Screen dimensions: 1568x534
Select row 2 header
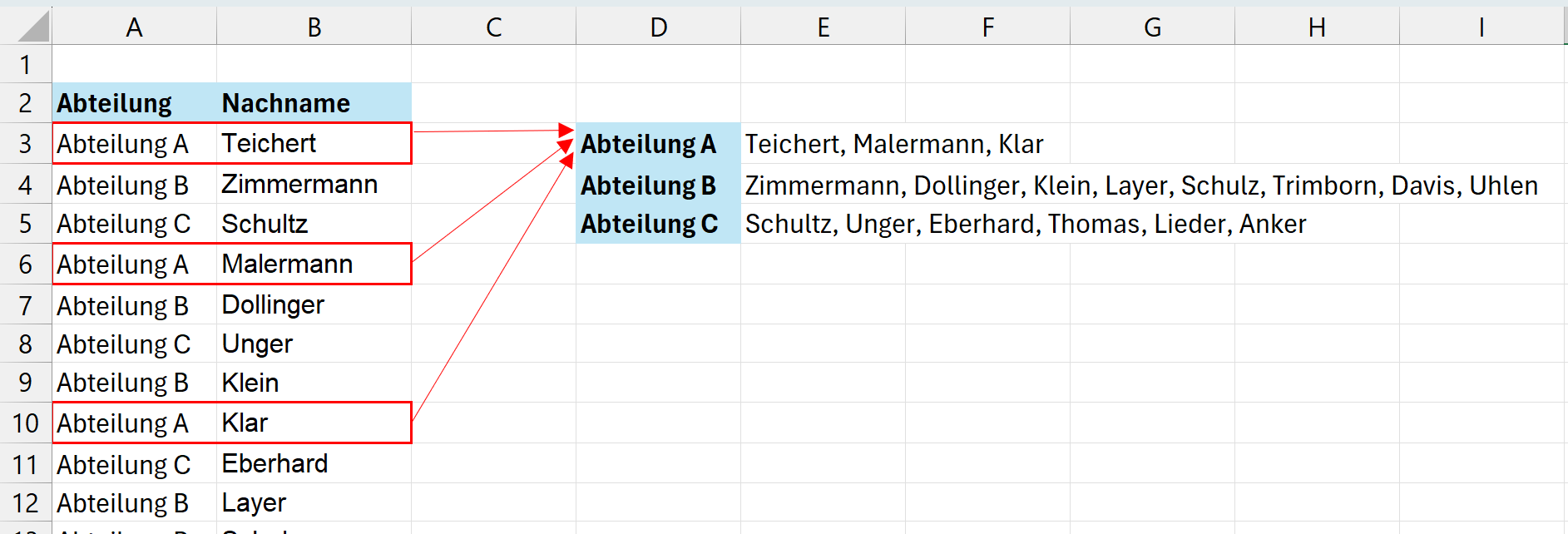pos(25,103)
